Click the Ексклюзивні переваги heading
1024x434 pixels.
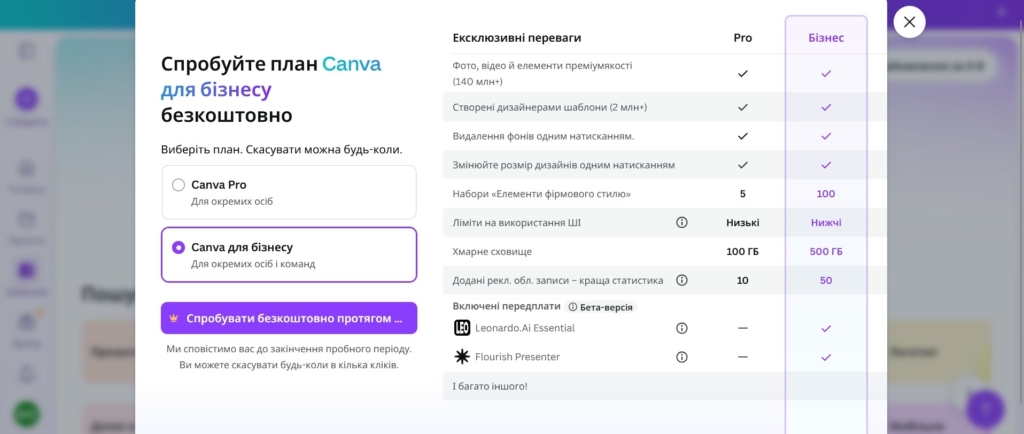pos(517,38)
